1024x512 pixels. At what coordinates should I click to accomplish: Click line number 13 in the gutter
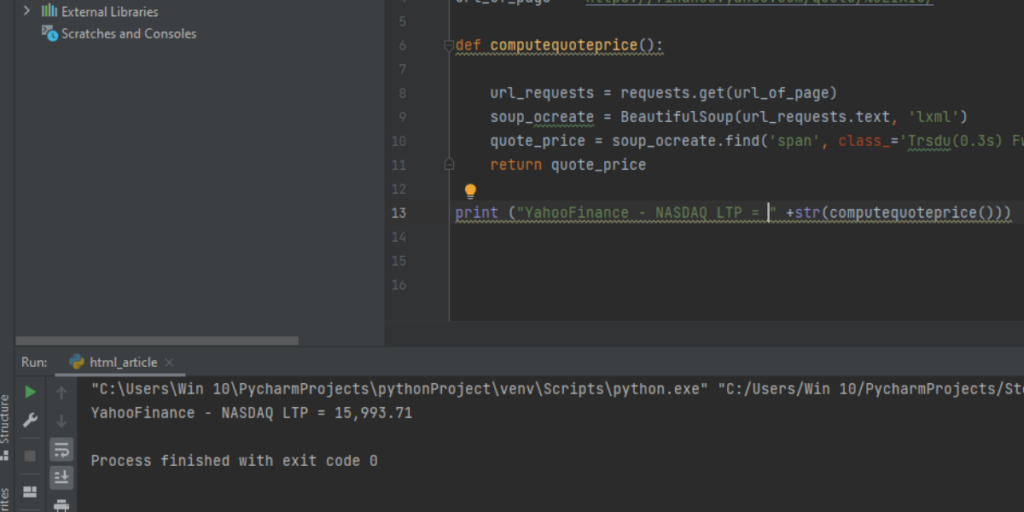(x=398, y=213)
